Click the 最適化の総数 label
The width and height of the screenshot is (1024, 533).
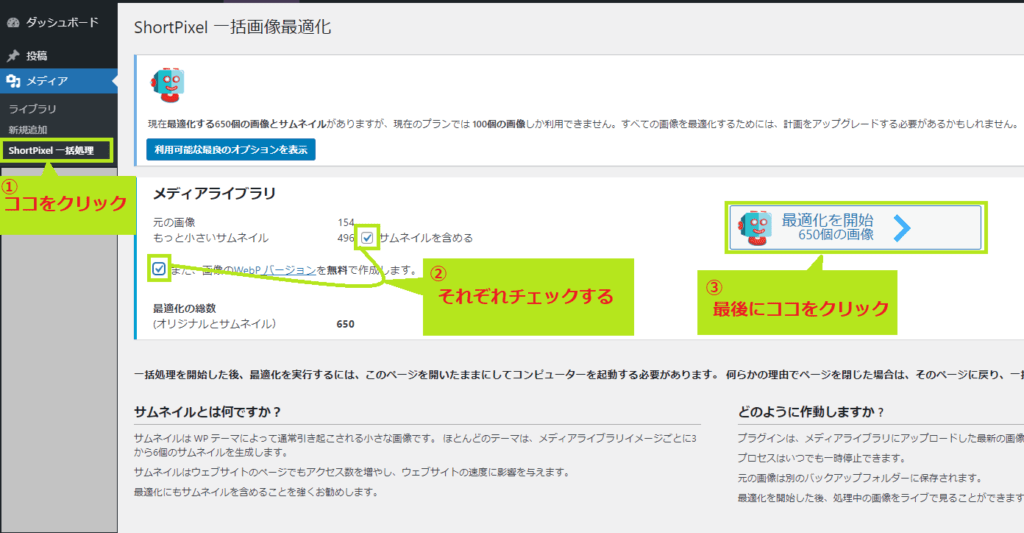pos(184,308)
